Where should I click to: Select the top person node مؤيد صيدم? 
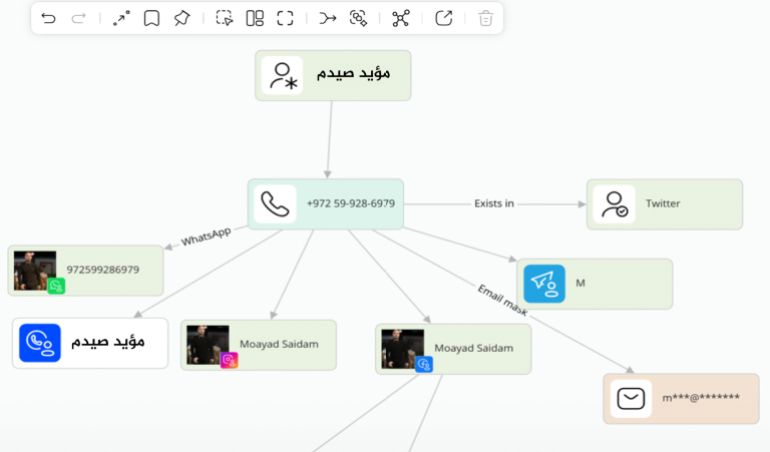pos(333,76)
